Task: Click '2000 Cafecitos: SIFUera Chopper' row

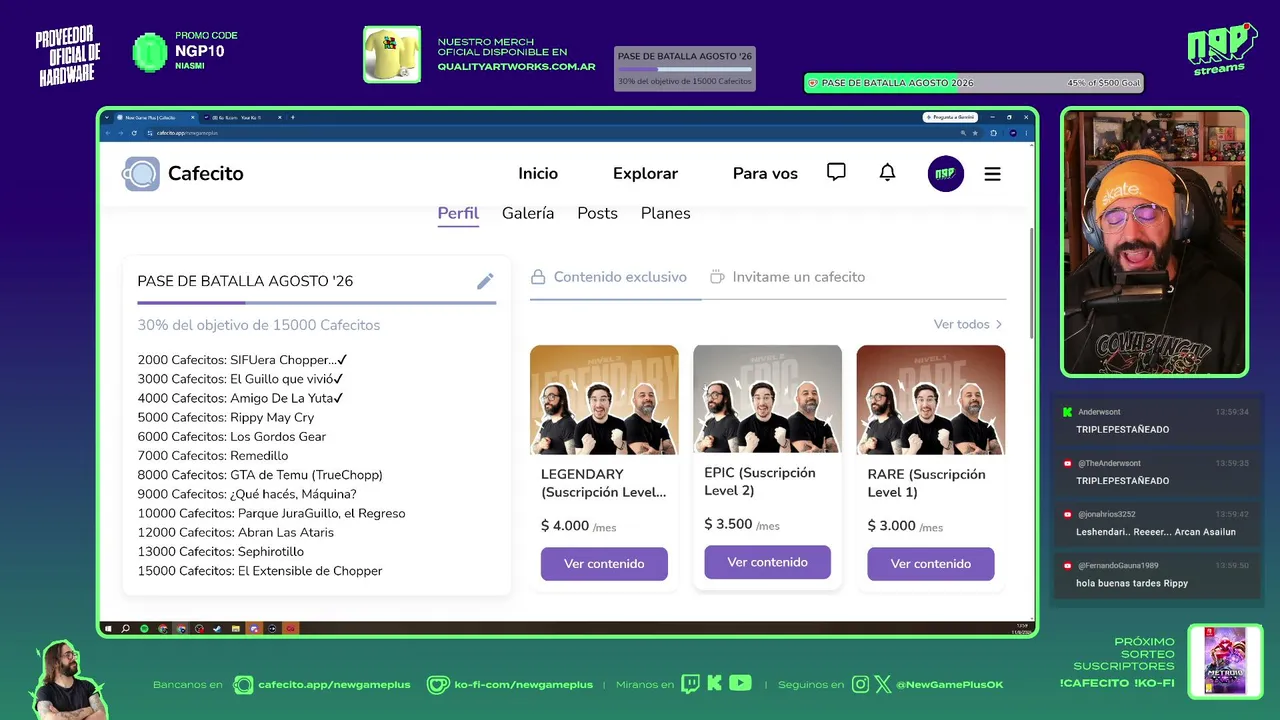Action: (x=243, y=360)
